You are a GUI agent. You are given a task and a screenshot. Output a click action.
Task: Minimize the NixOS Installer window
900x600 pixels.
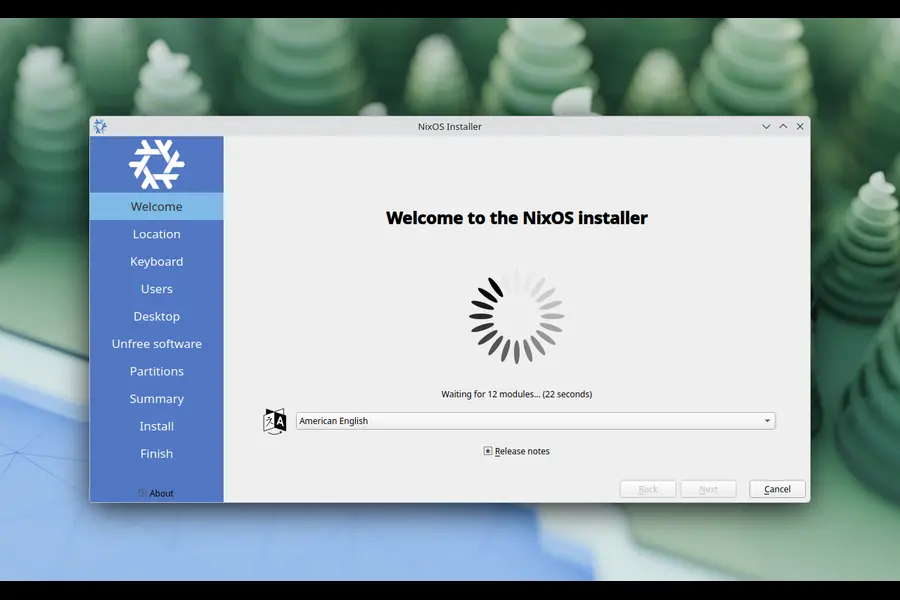pyautogui.click(x=766, y=126)
